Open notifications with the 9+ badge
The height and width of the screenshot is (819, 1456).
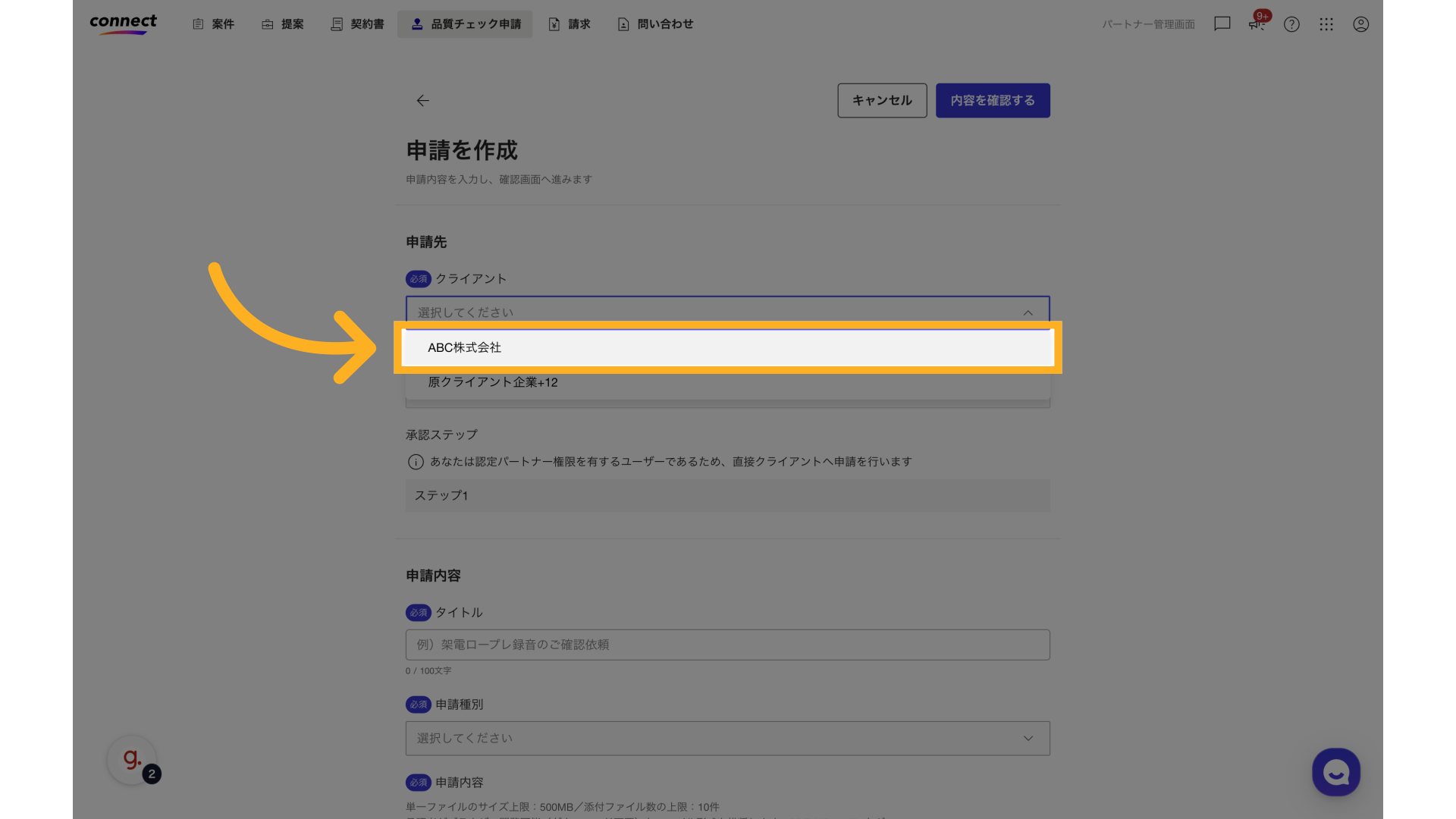tap(1257, 24)
